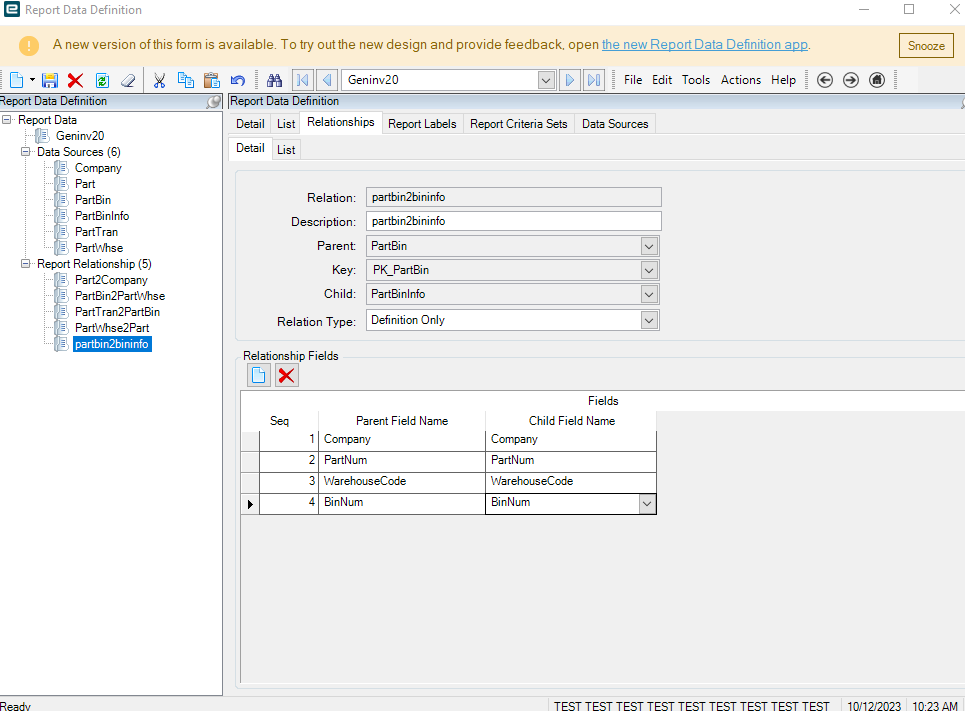The image size is (965, 711).
Task: Click the Cut scissors icon
Action: [159, 80]
